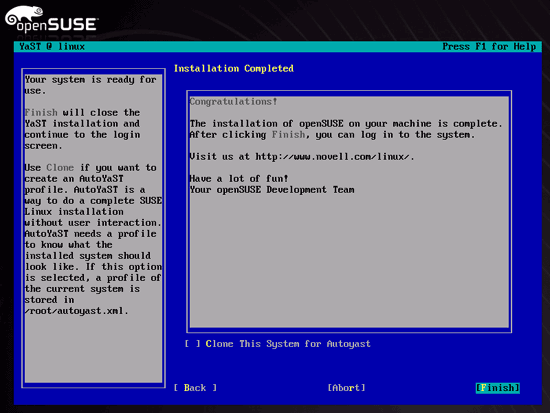Click the highlighted Finish word in the congratulations message
This screenshot has width=550, height=413.
click(x=288, y=135)
